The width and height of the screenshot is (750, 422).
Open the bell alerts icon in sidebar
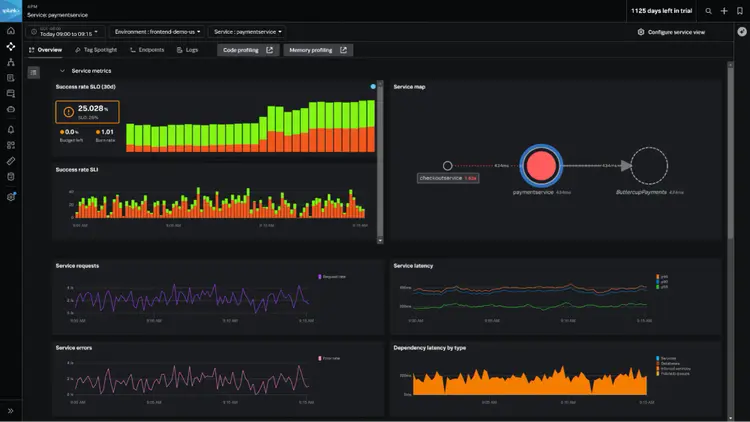point(11,130)
